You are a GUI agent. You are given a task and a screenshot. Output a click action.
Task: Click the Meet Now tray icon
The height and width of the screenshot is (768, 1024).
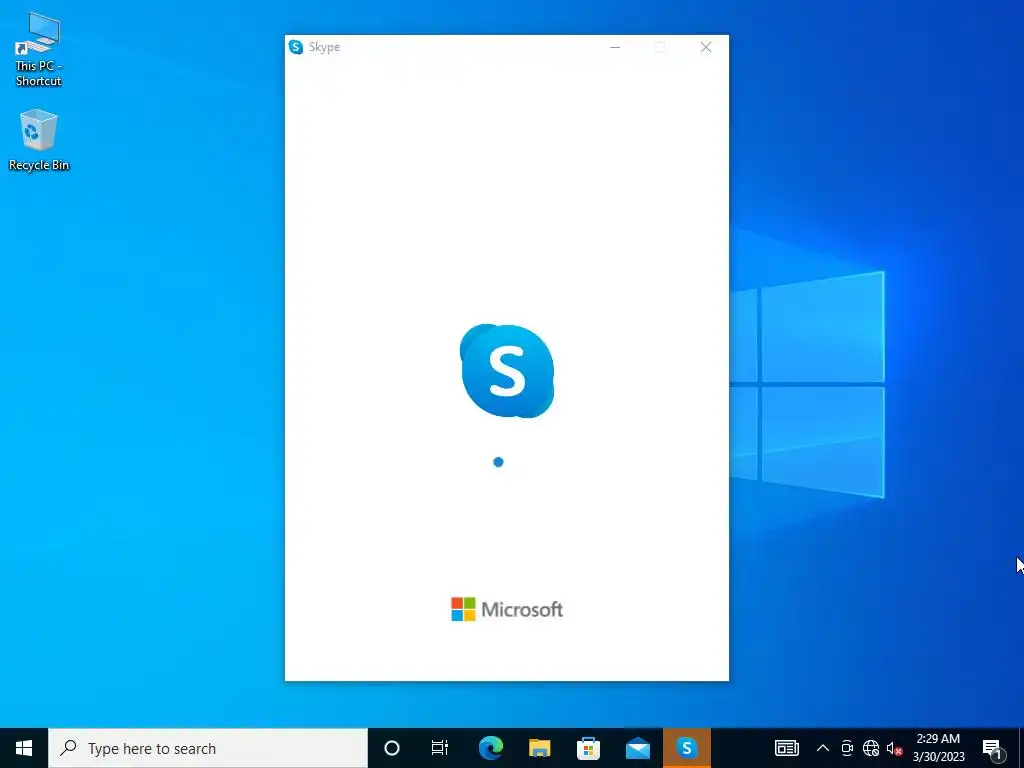(847, 748)
